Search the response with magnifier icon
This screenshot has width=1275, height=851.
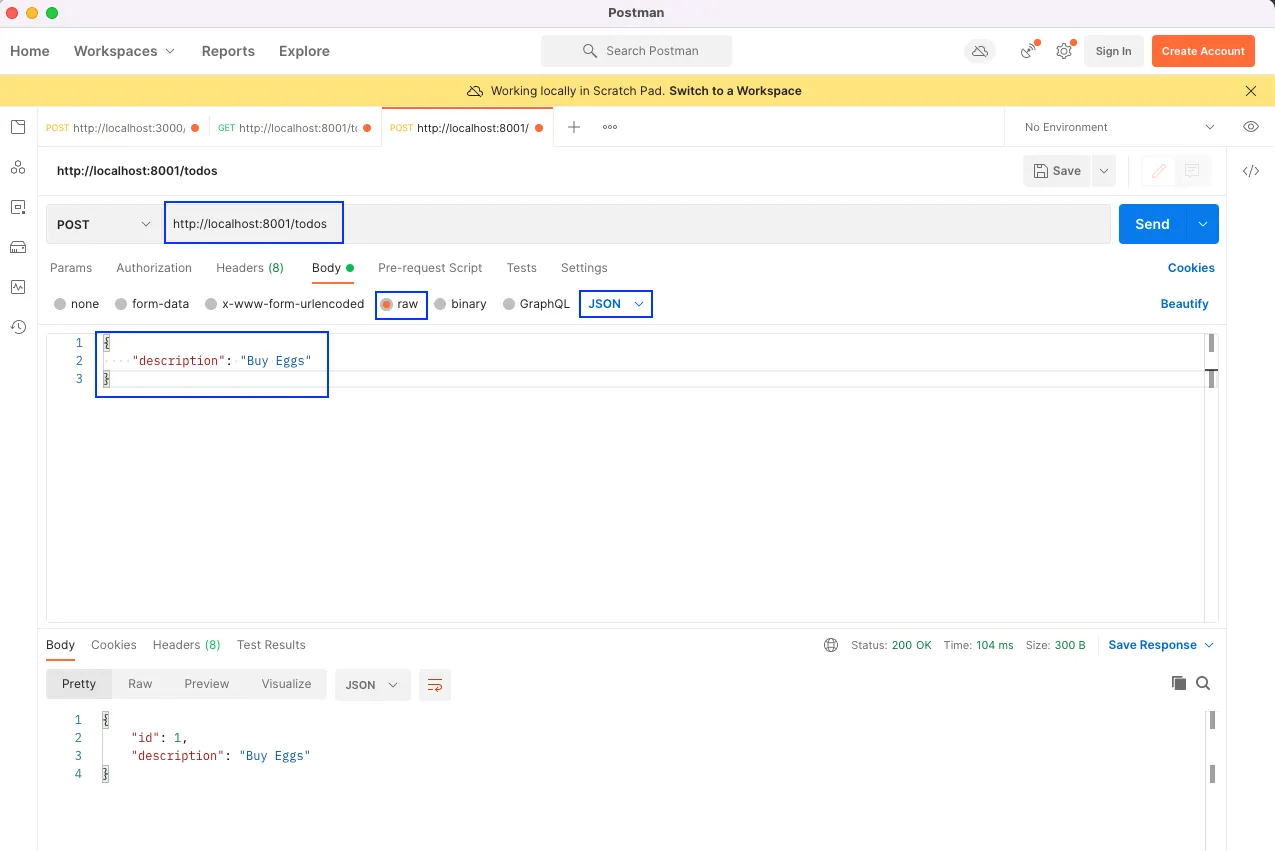[1203, 683]
